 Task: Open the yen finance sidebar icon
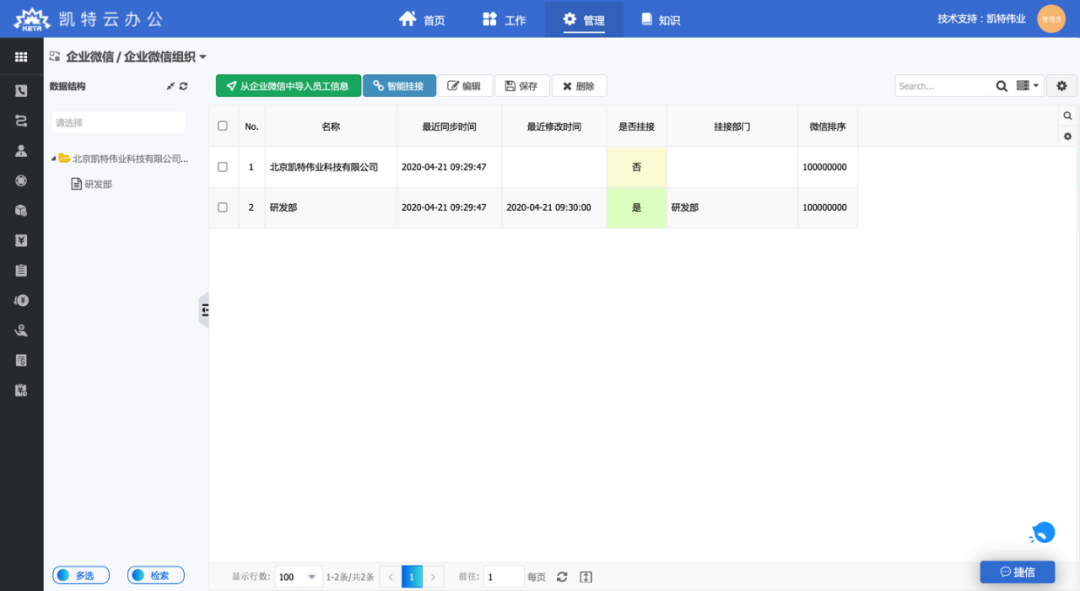pyautogui.click(x=21, y=240)
